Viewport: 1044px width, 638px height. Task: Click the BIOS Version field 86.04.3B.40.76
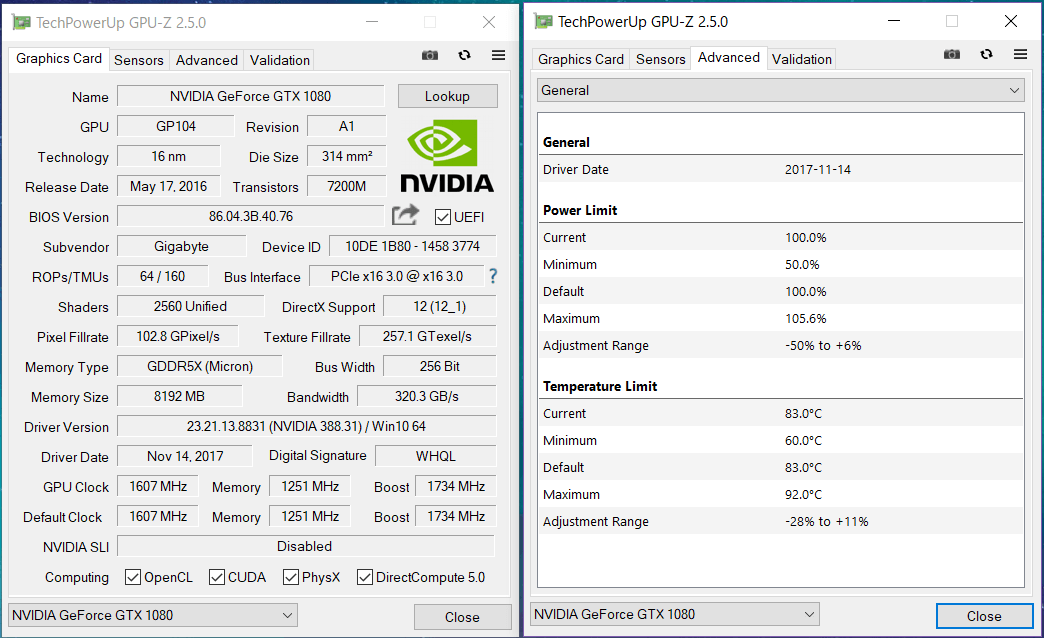point(250,216)
